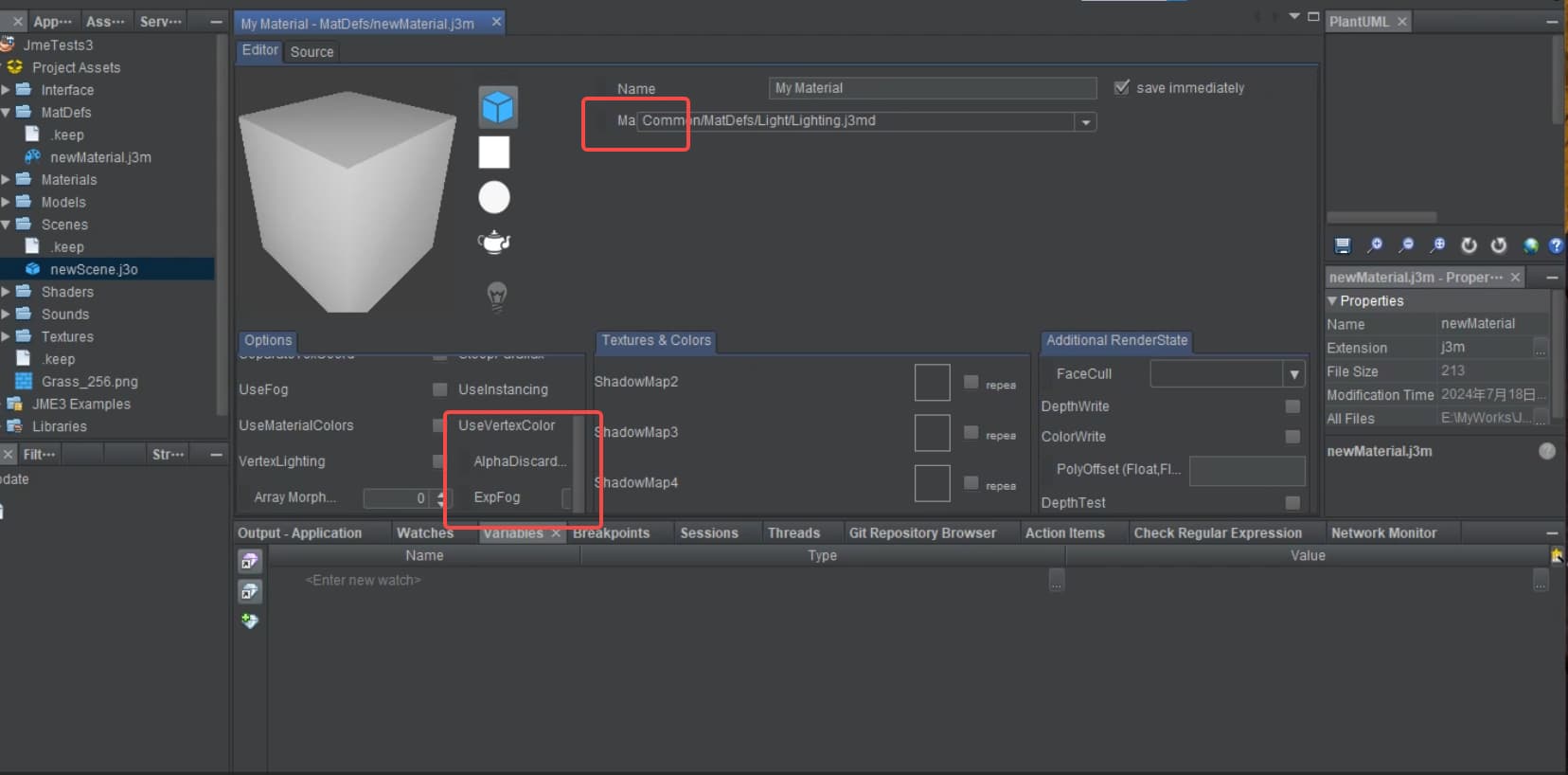Zoom in on the PlantUML diagram
Viewport: 1568px width, 775px height.
click(x=1375, y=245)
